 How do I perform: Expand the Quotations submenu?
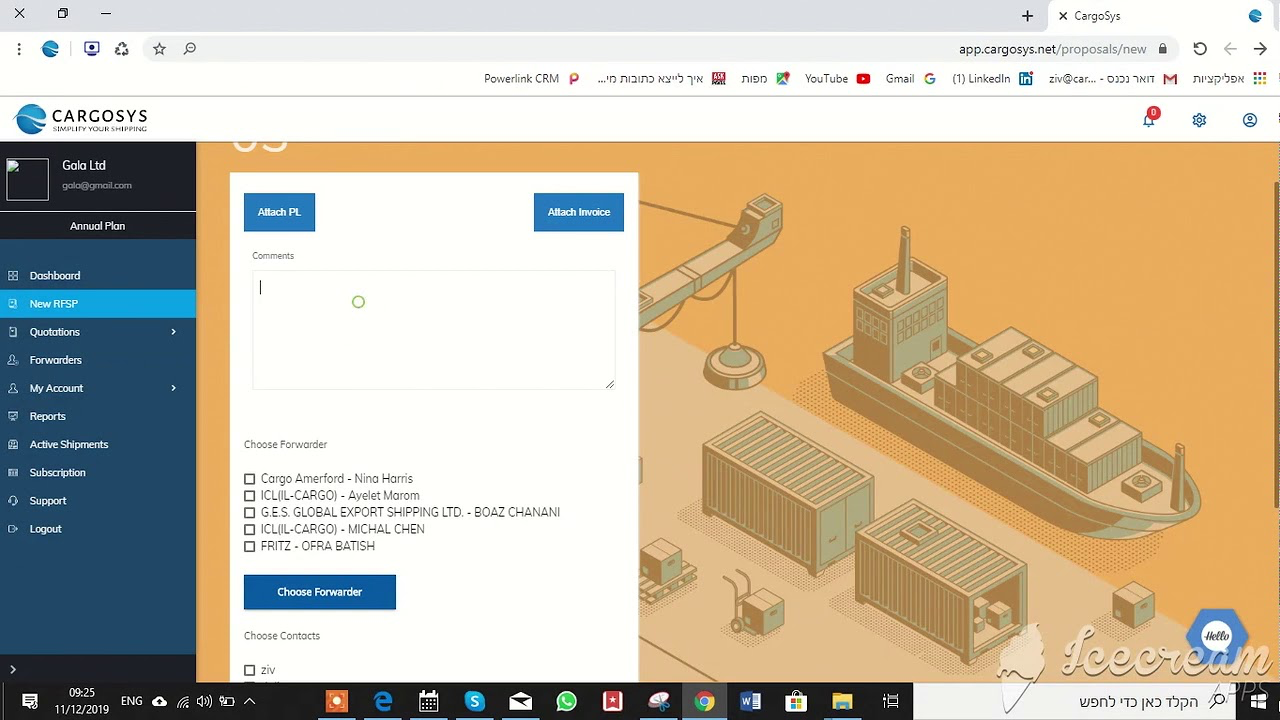[173, 332]
